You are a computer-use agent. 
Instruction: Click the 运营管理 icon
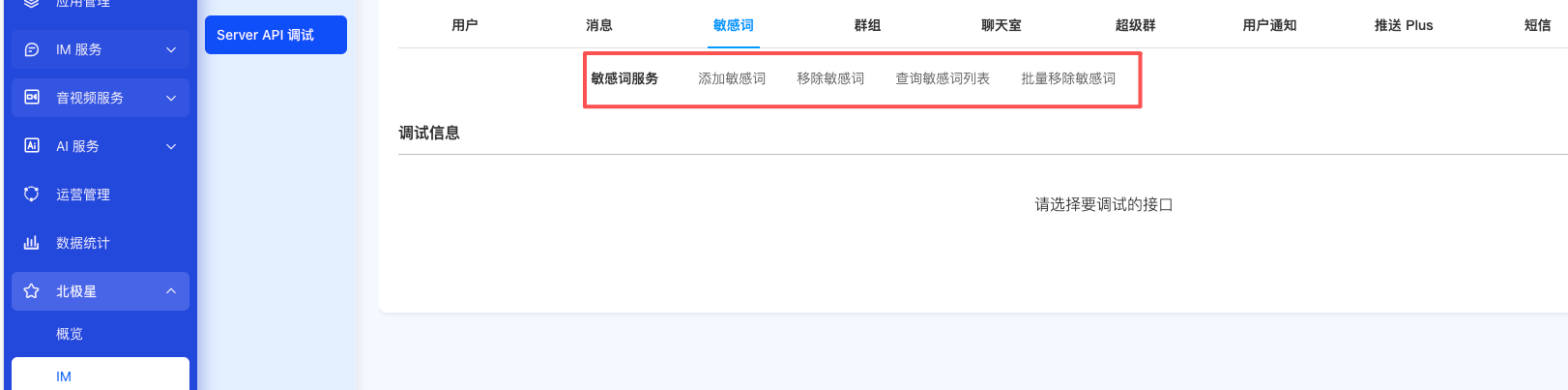(x=32, y=195)
